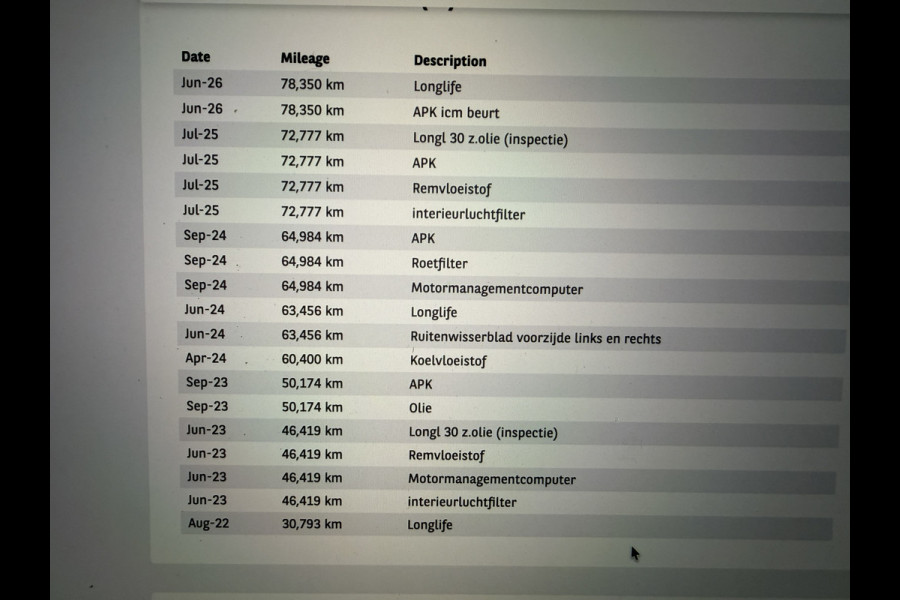Click the Aug-22 date cell

coord(208,524)
